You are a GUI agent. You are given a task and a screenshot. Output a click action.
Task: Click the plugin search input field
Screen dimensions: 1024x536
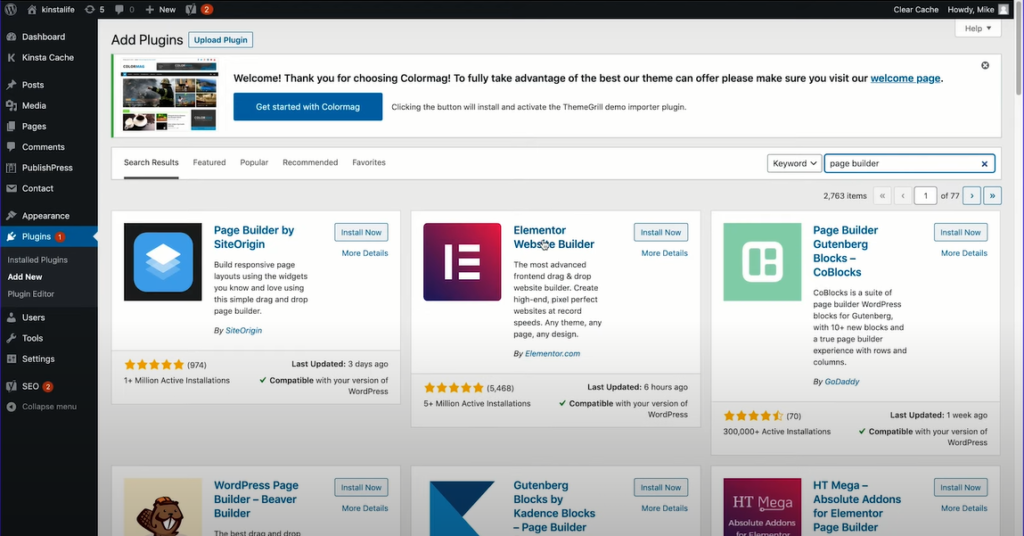click(900, 163)
